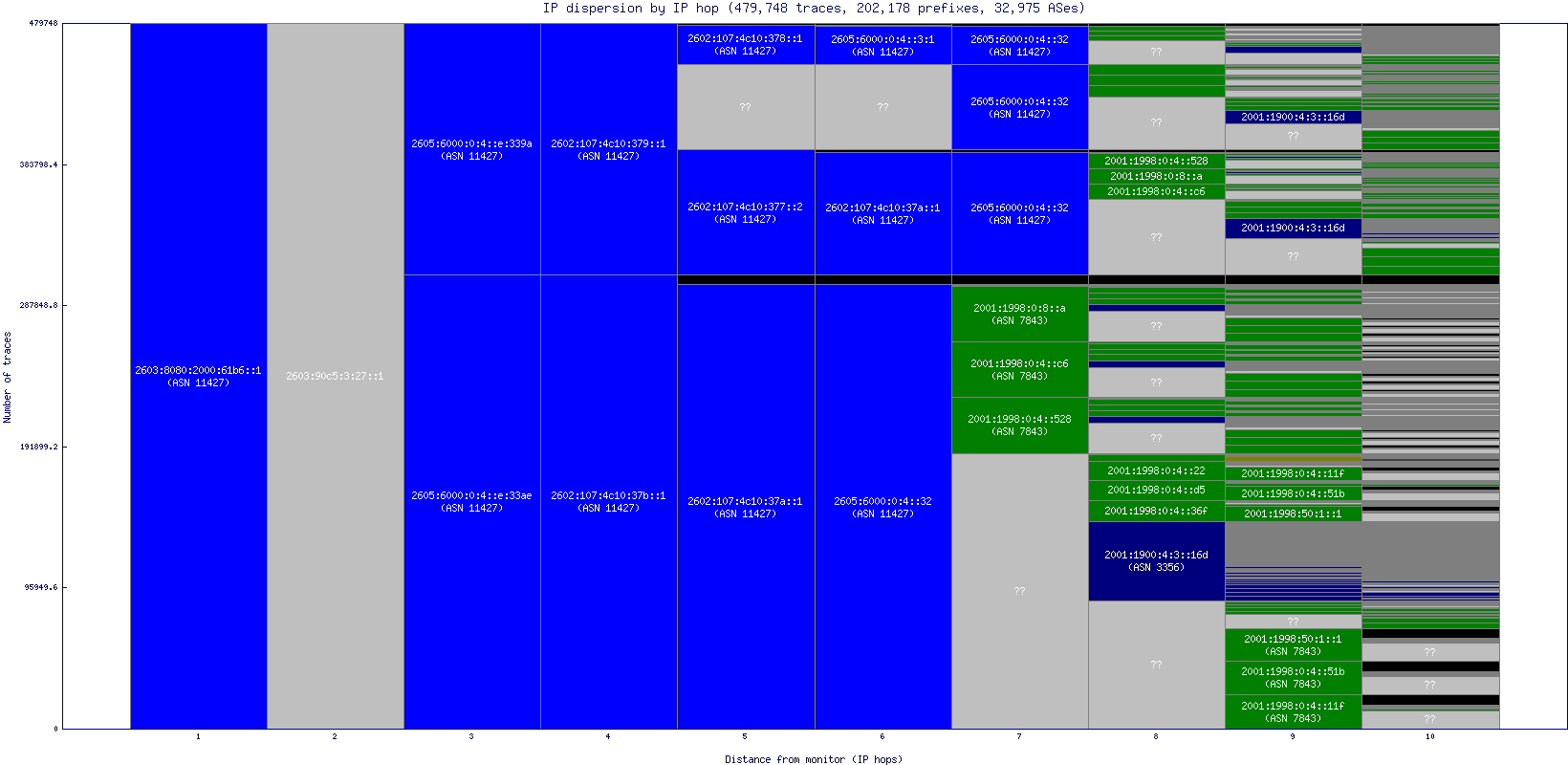Click the block 2605:6000:0:4::3:1
The height and width of the screenshot is (765, 1568).
883,44
